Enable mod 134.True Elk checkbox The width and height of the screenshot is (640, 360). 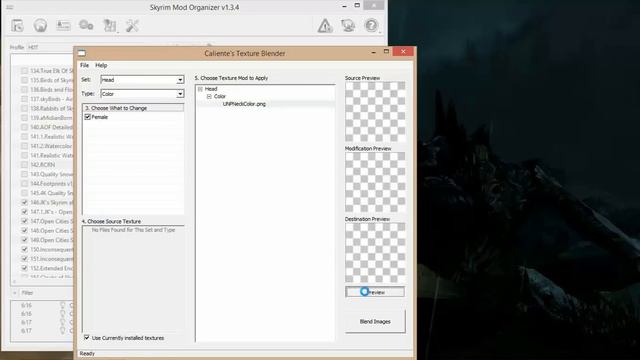tap(24, 71)
